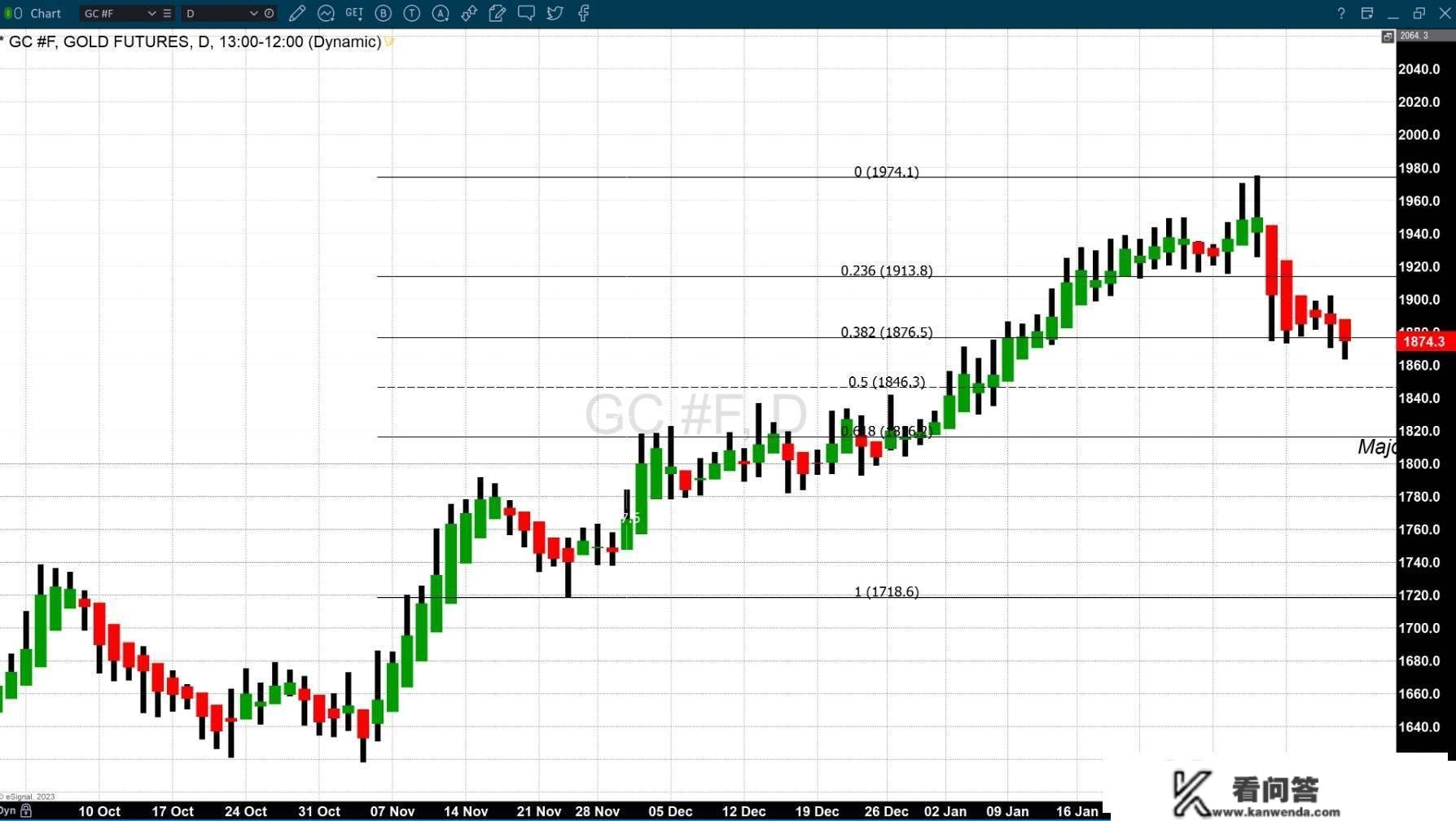Click the 10 Oct date axis label
Image resolution: width=1456 pixels, height=821 pixels.
point(99,811)
